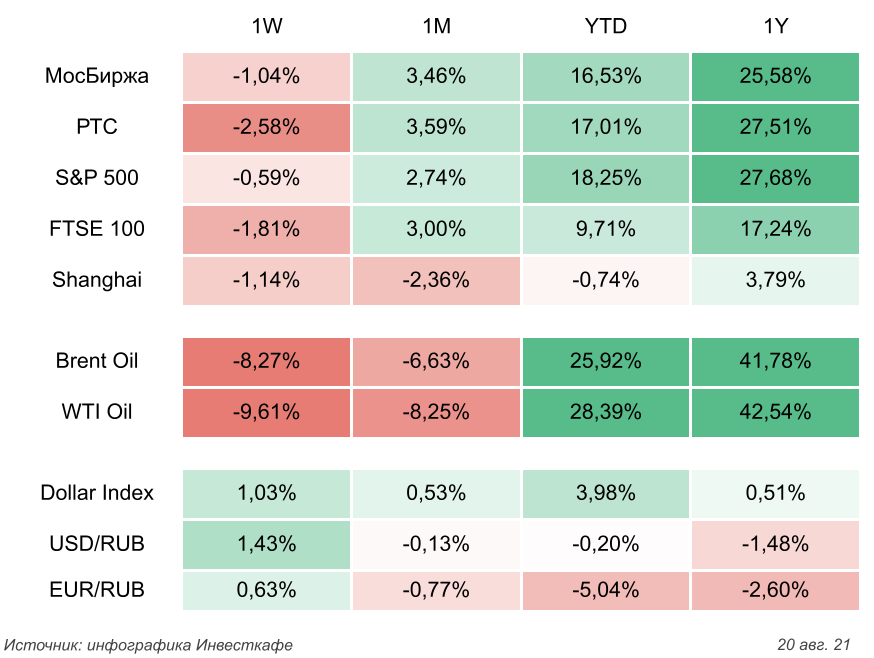Click the YTD column header
This screenshot has width=874, height=658.
[605, 27]
